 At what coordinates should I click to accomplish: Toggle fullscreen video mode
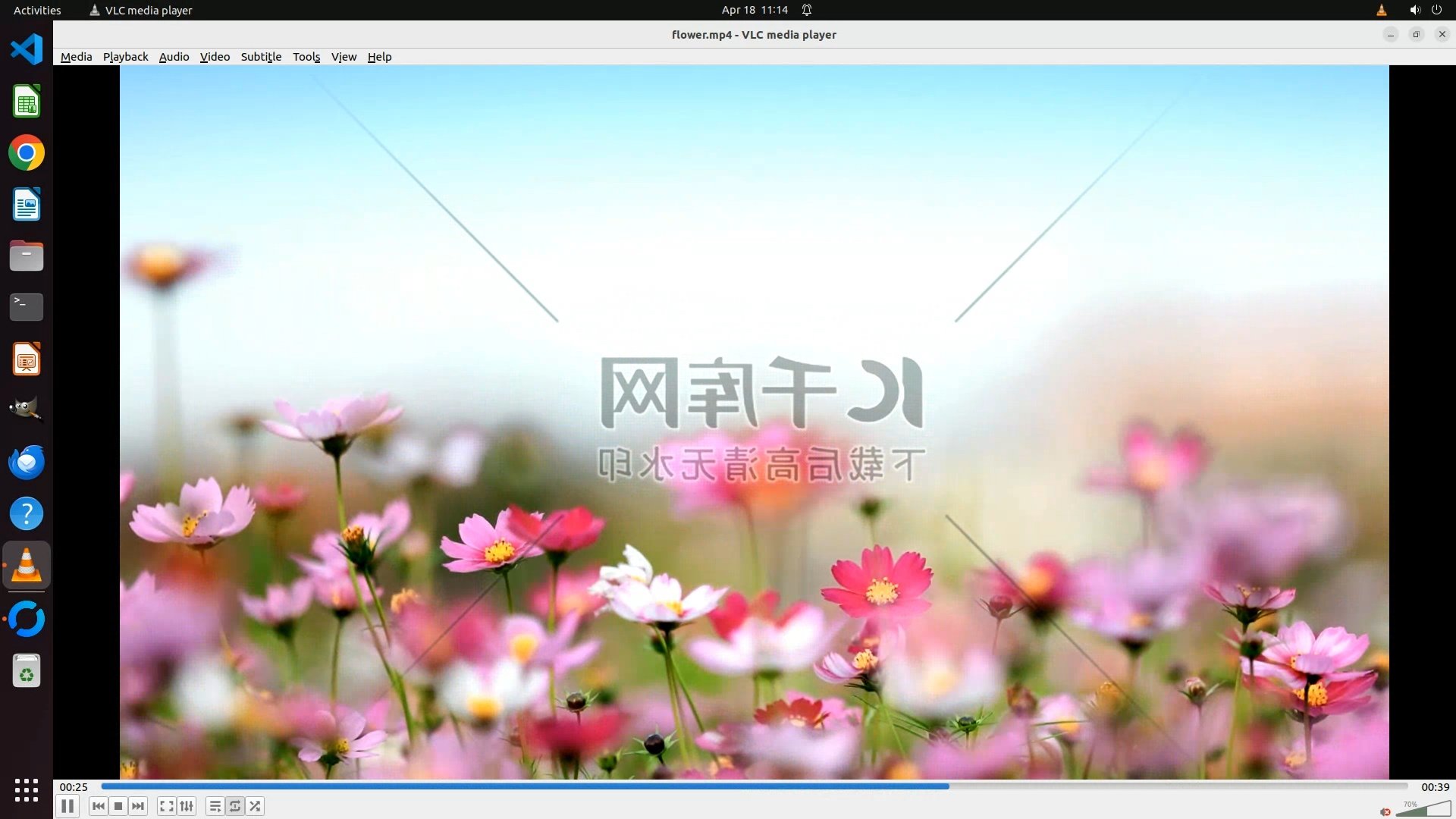pyautogui.click(x=167, y=806)
